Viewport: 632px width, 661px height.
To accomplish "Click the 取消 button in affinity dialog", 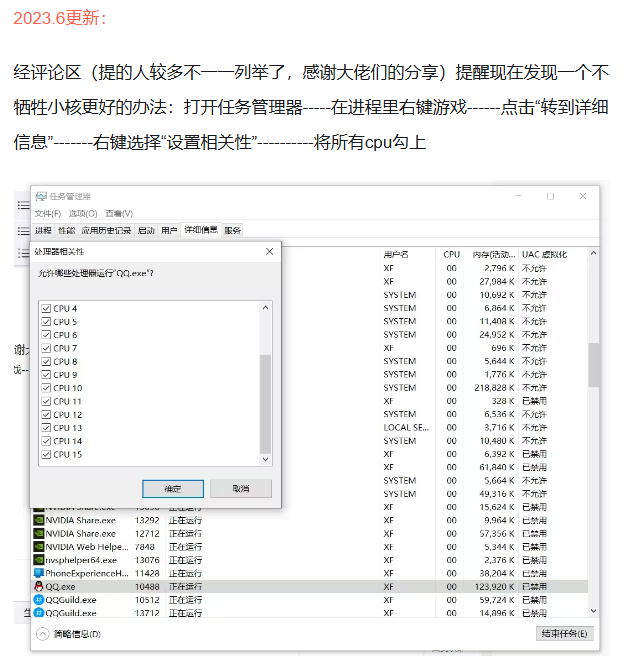I will (x=241, y=489).
